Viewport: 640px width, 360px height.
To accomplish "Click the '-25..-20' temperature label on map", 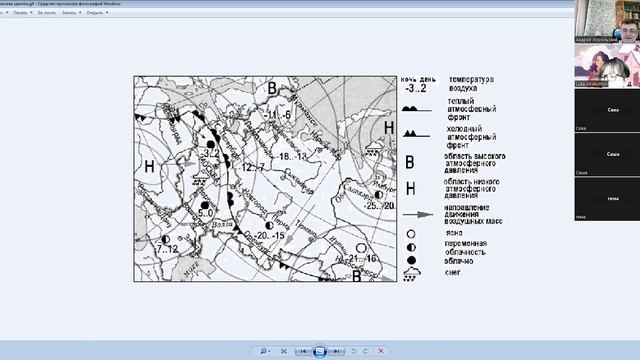I will coord(380,206).
